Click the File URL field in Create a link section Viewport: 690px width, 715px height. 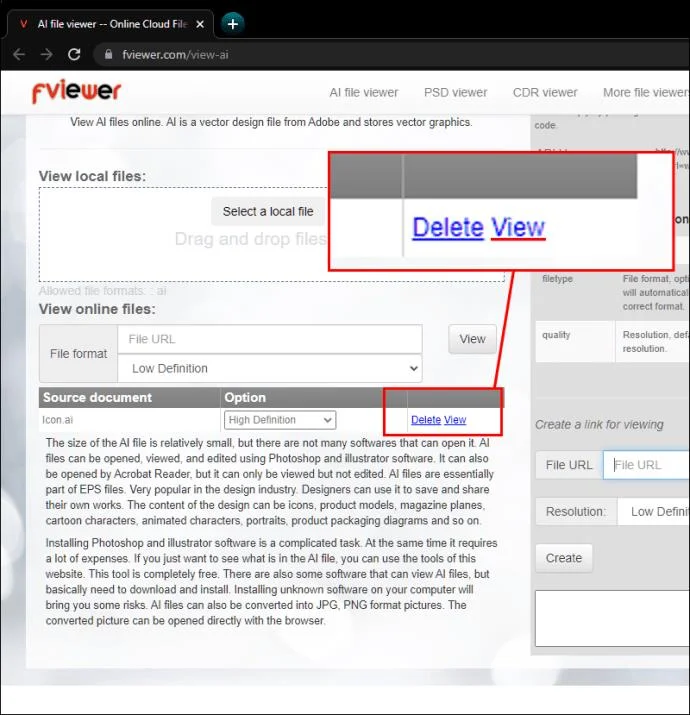click(x=646, y=465)
